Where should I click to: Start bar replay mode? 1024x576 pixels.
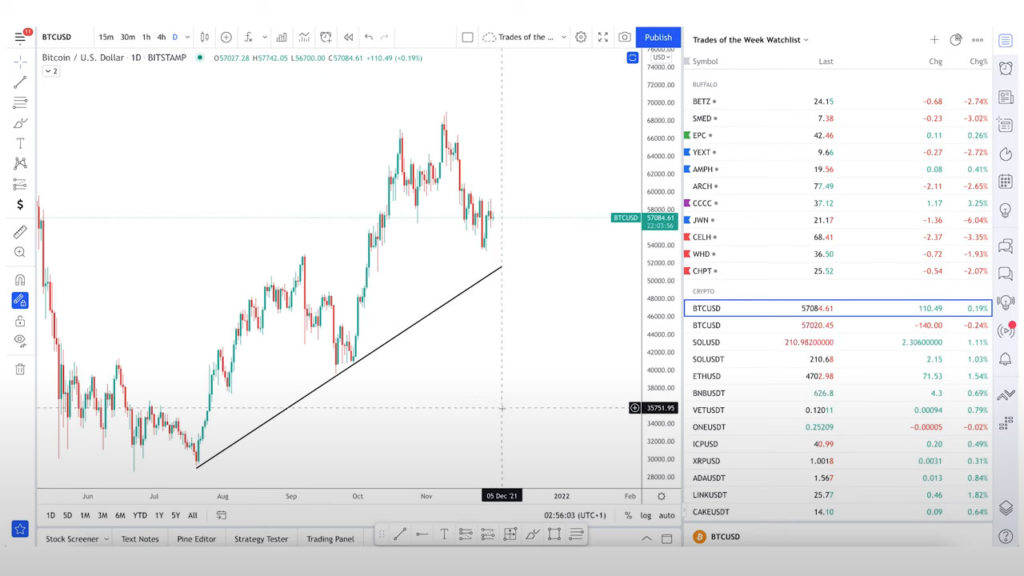349,37
